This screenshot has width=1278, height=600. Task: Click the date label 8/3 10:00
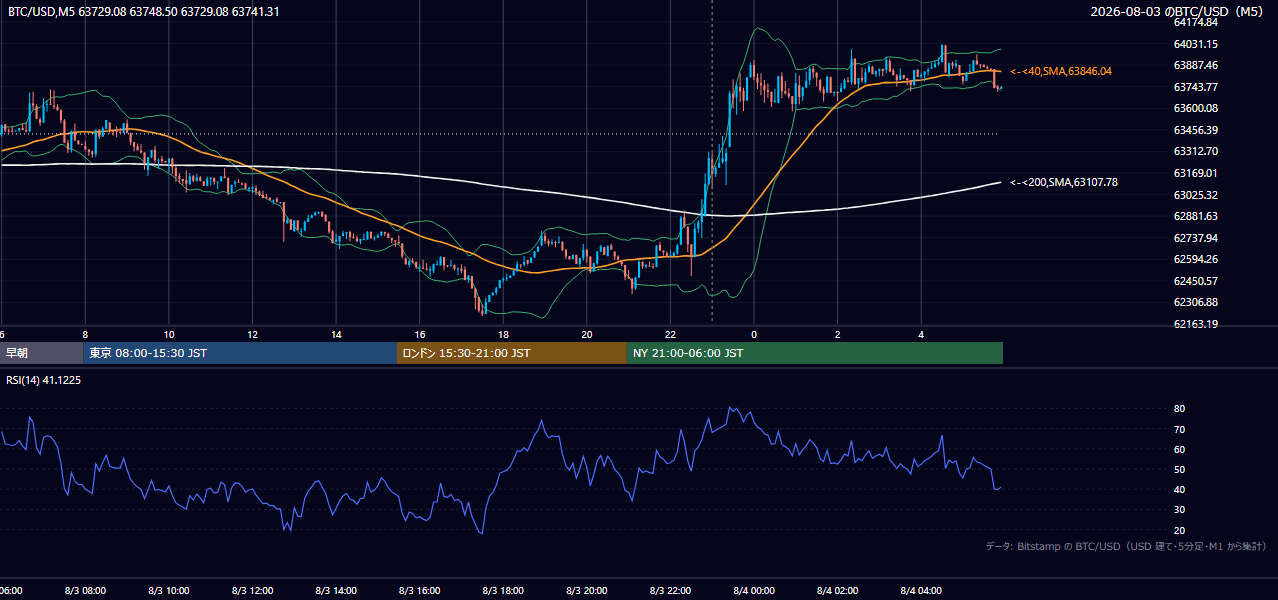[169, 591]
